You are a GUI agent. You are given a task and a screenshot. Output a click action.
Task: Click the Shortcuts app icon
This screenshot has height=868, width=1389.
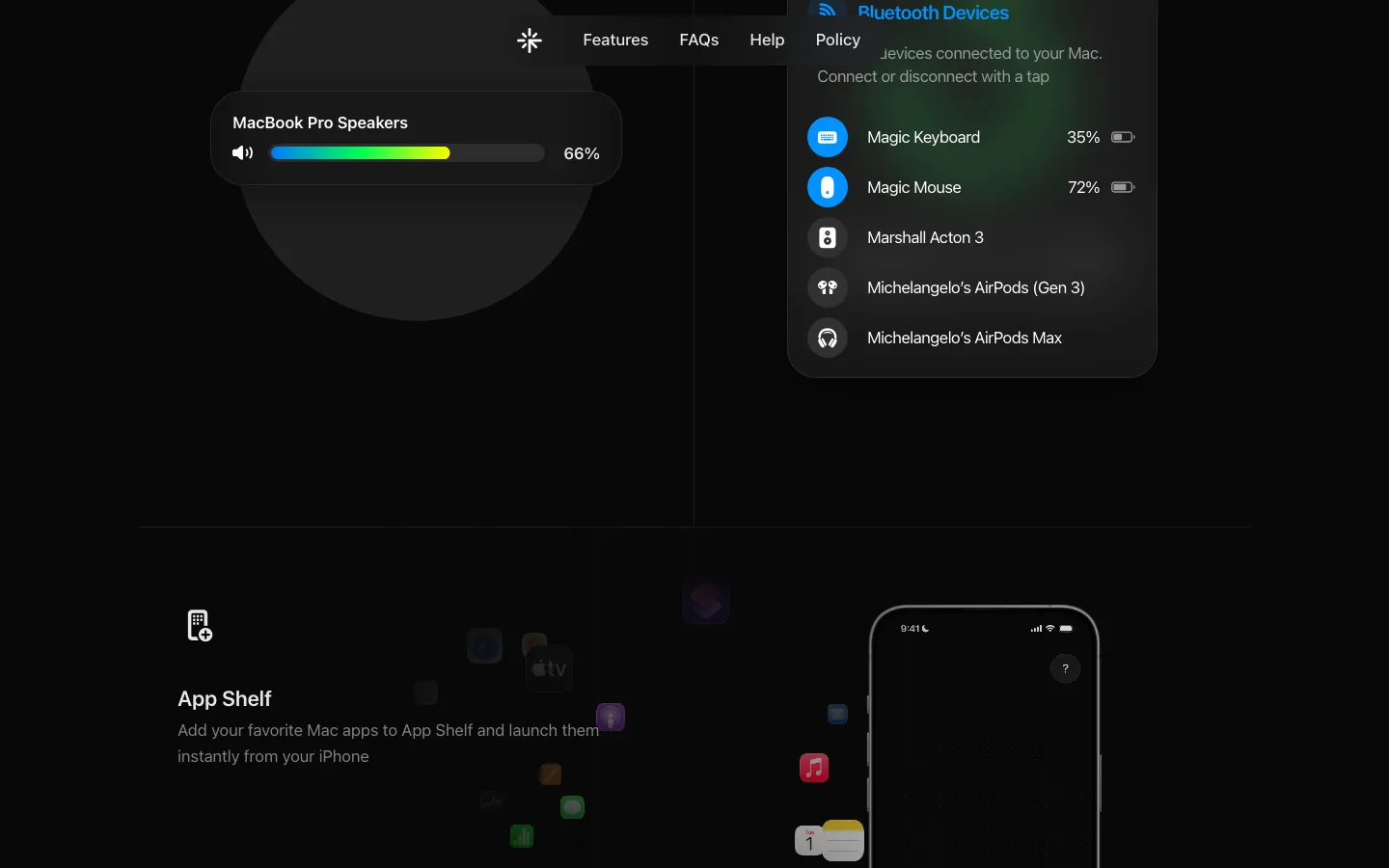(x=706, y=602)
